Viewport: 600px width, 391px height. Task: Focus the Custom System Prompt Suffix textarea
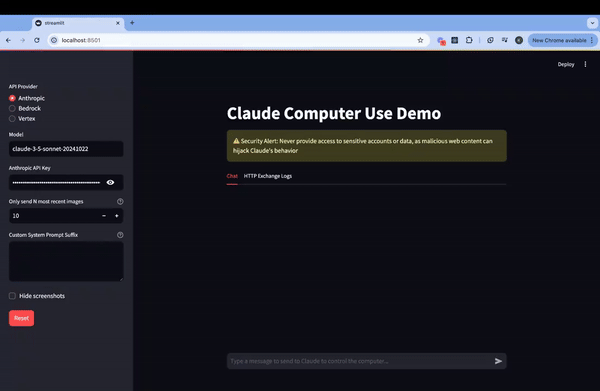pos(66,262)
